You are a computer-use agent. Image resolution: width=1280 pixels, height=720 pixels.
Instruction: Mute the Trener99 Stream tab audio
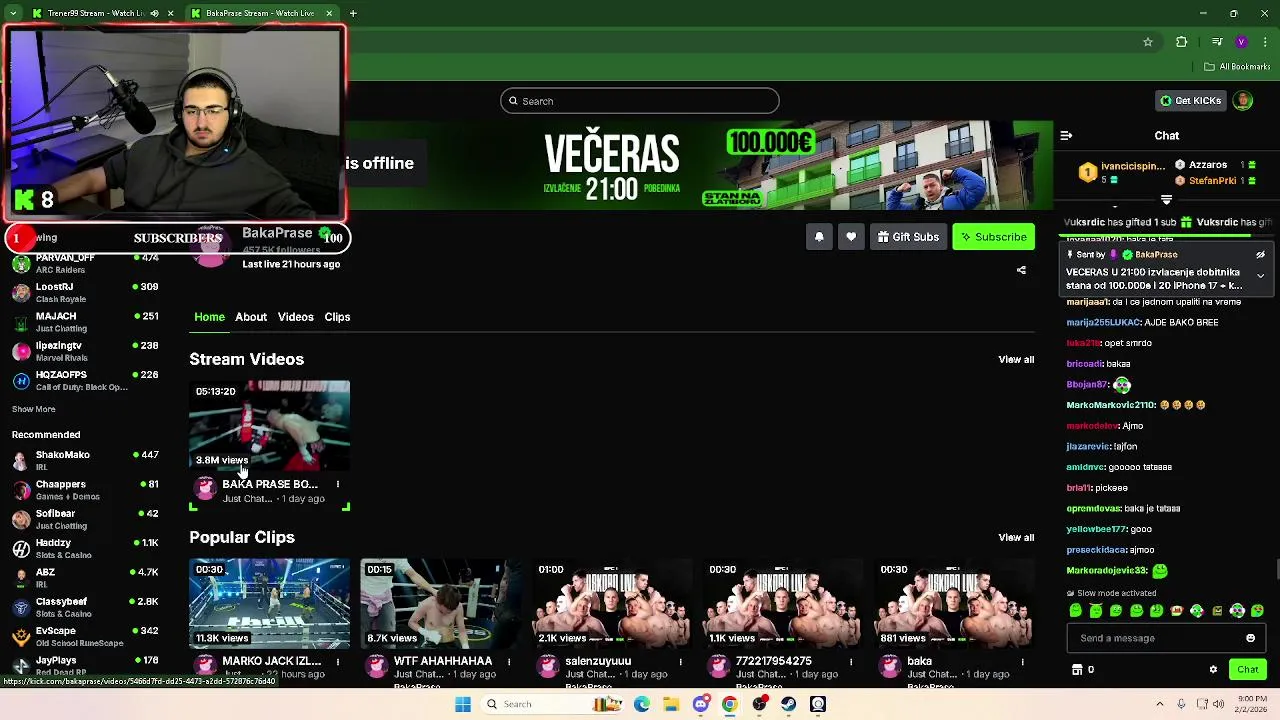pos(154,13)
